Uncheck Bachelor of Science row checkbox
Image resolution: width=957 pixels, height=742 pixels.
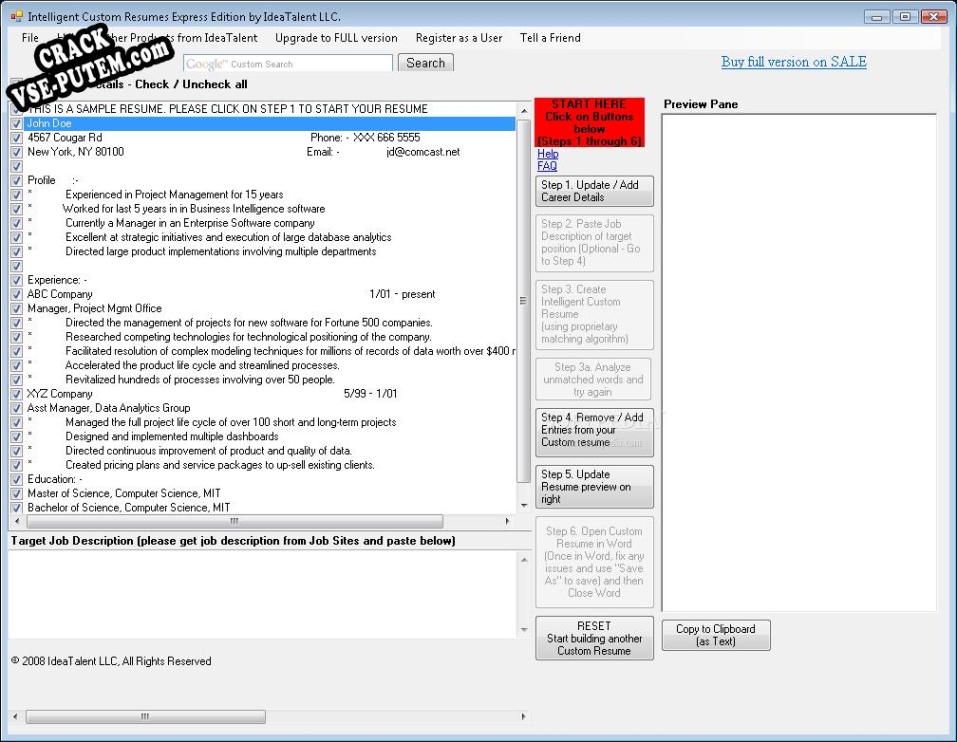[x=16, y=508]
